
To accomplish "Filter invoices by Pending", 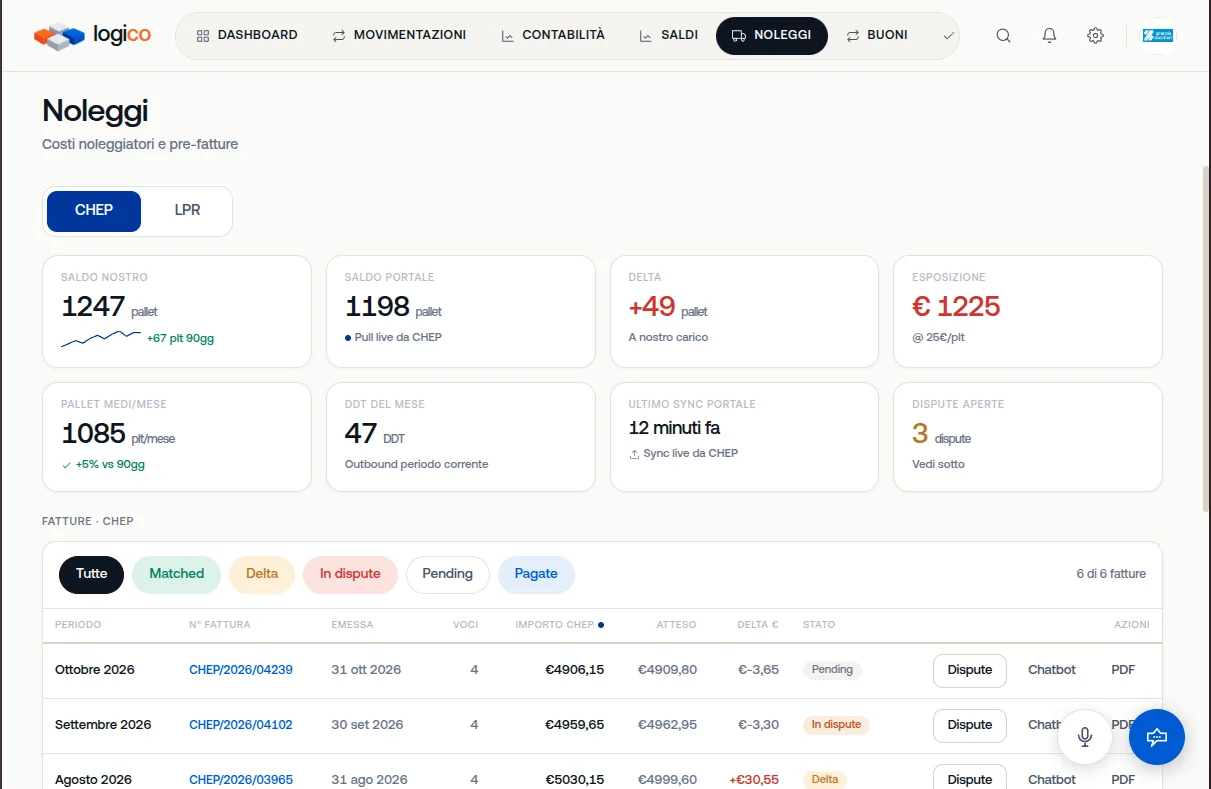I will coord(447,574).
